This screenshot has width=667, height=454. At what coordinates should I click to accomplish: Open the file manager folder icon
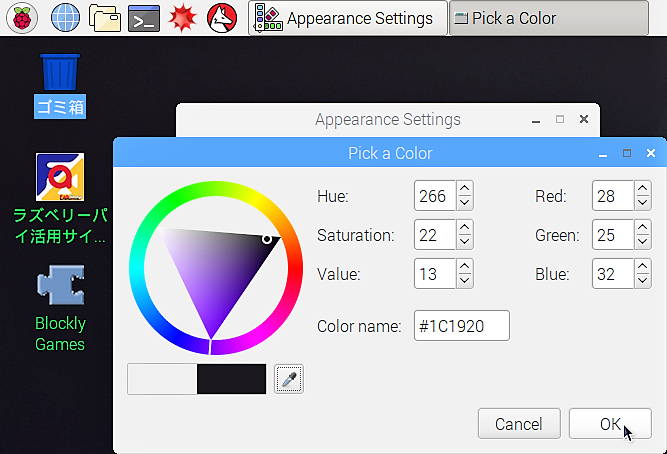(105, 18)
